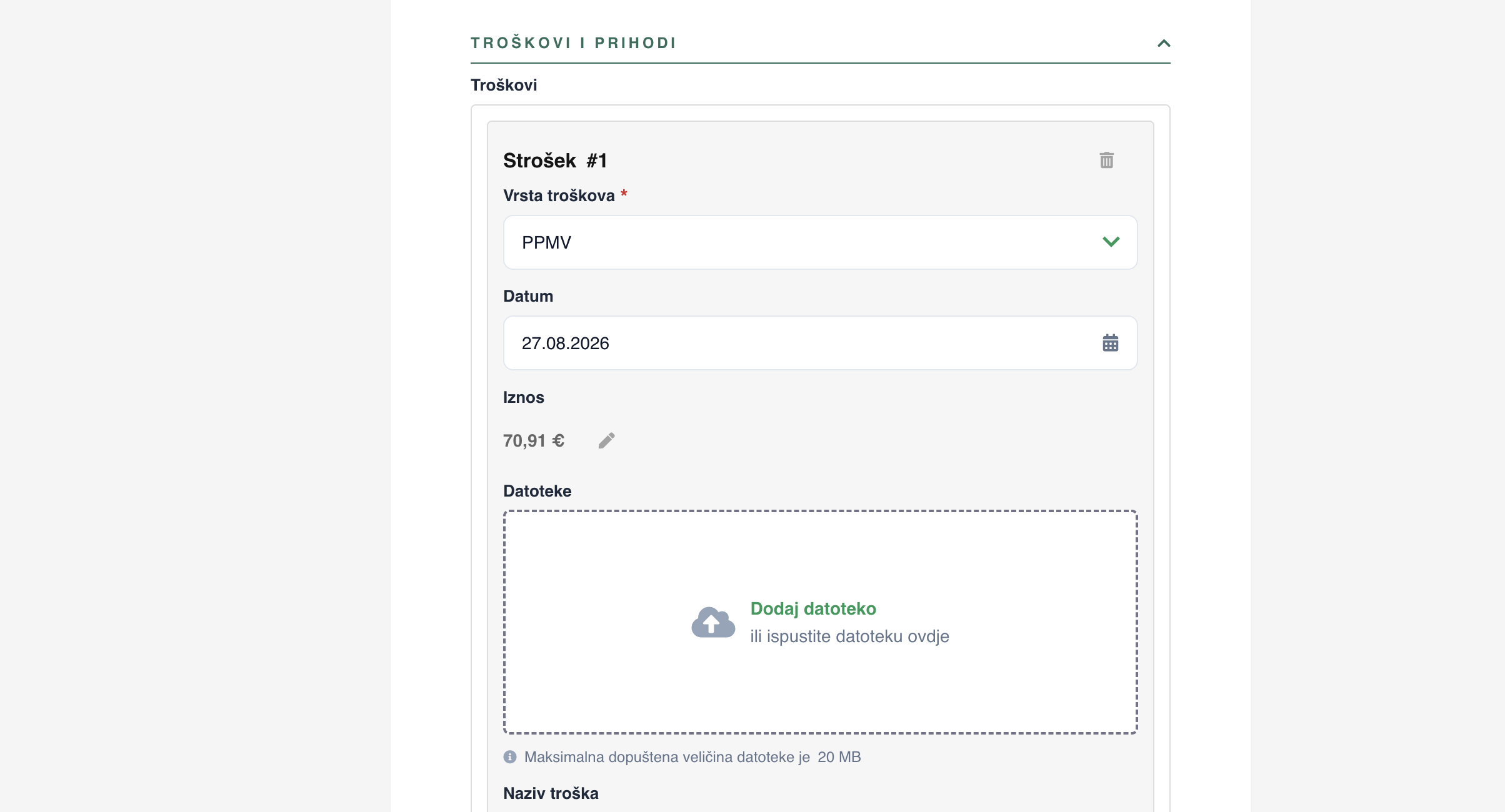Click the info icon beside file size note
1505x812 pixels.
(x=510, y=757)
